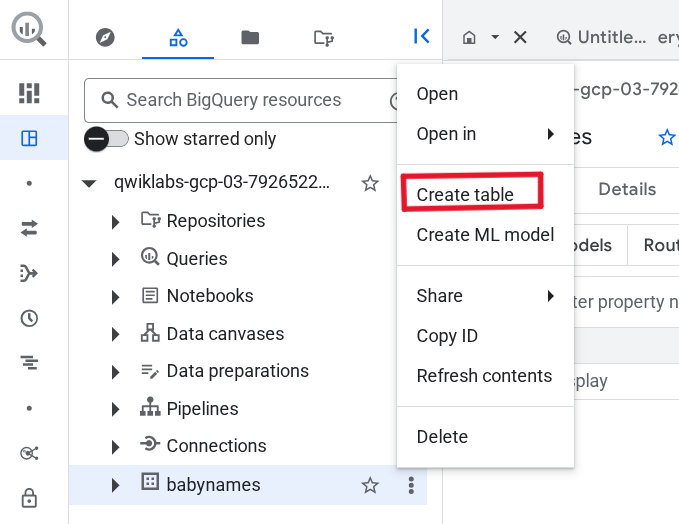Viewport: 679px width, 524px height.
Task: Open the Explorer compass tab icon
Action: [x=105, y=37]
